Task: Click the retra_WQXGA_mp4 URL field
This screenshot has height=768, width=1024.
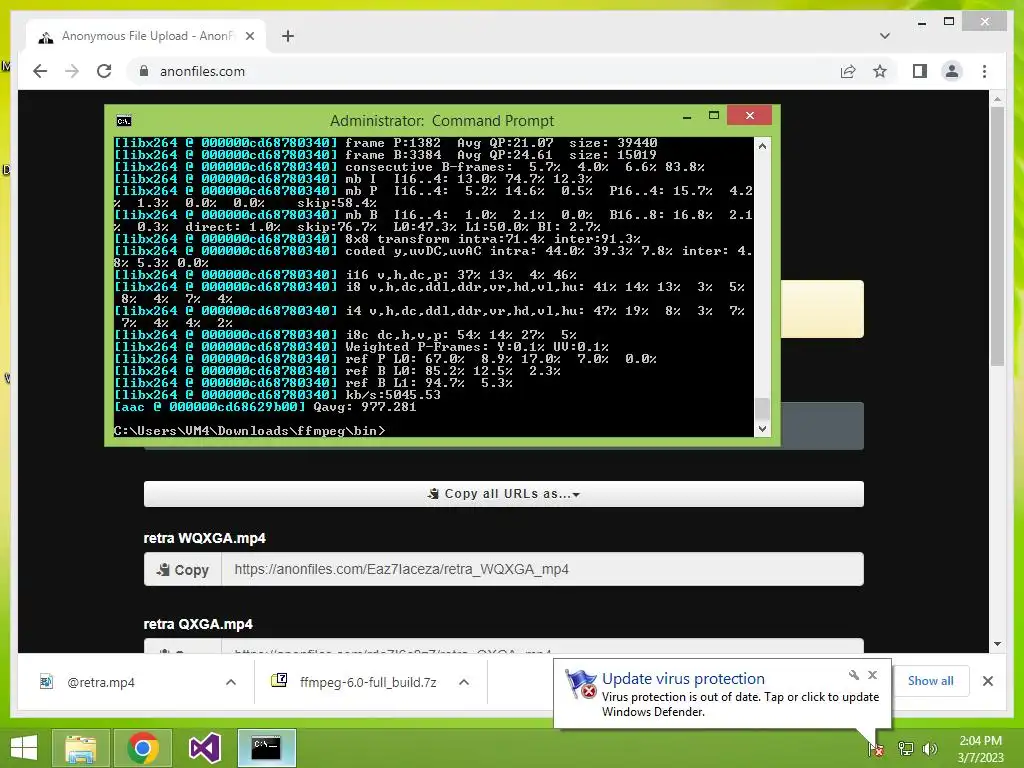Action: point(543,569)
